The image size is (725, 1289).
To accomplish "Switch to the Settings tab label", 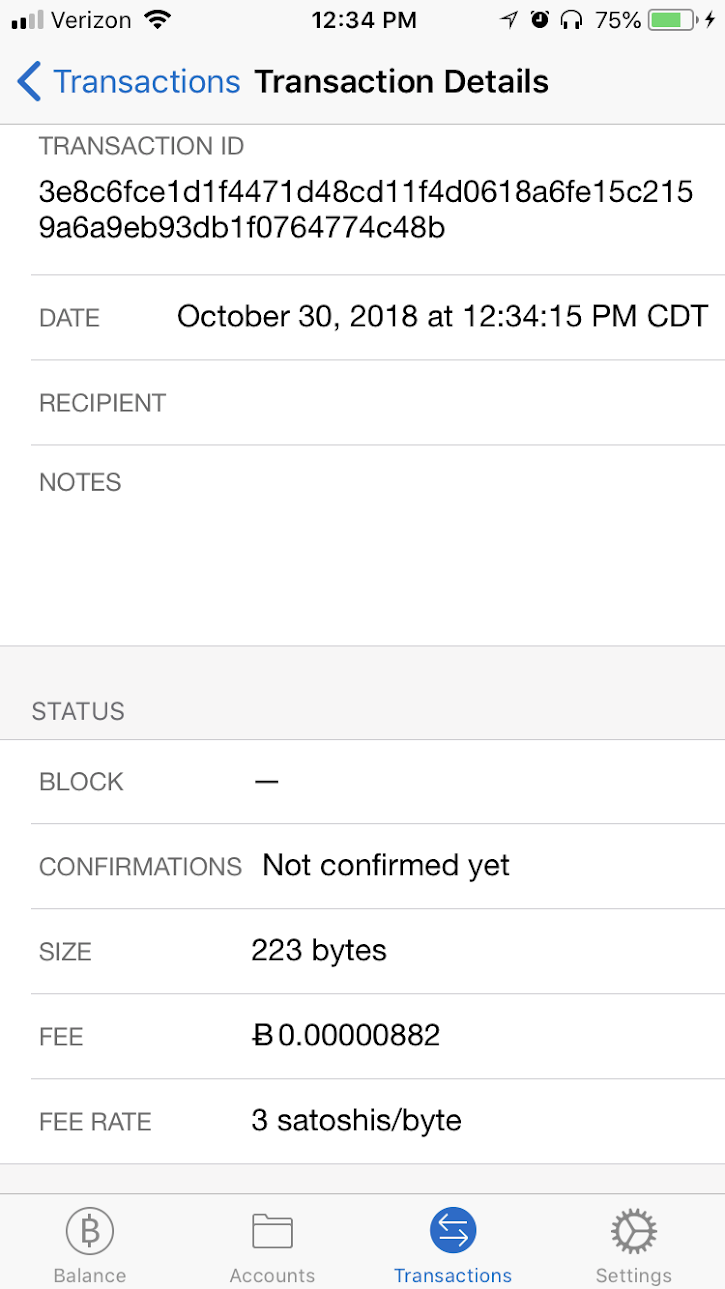I will (634, 1275).
